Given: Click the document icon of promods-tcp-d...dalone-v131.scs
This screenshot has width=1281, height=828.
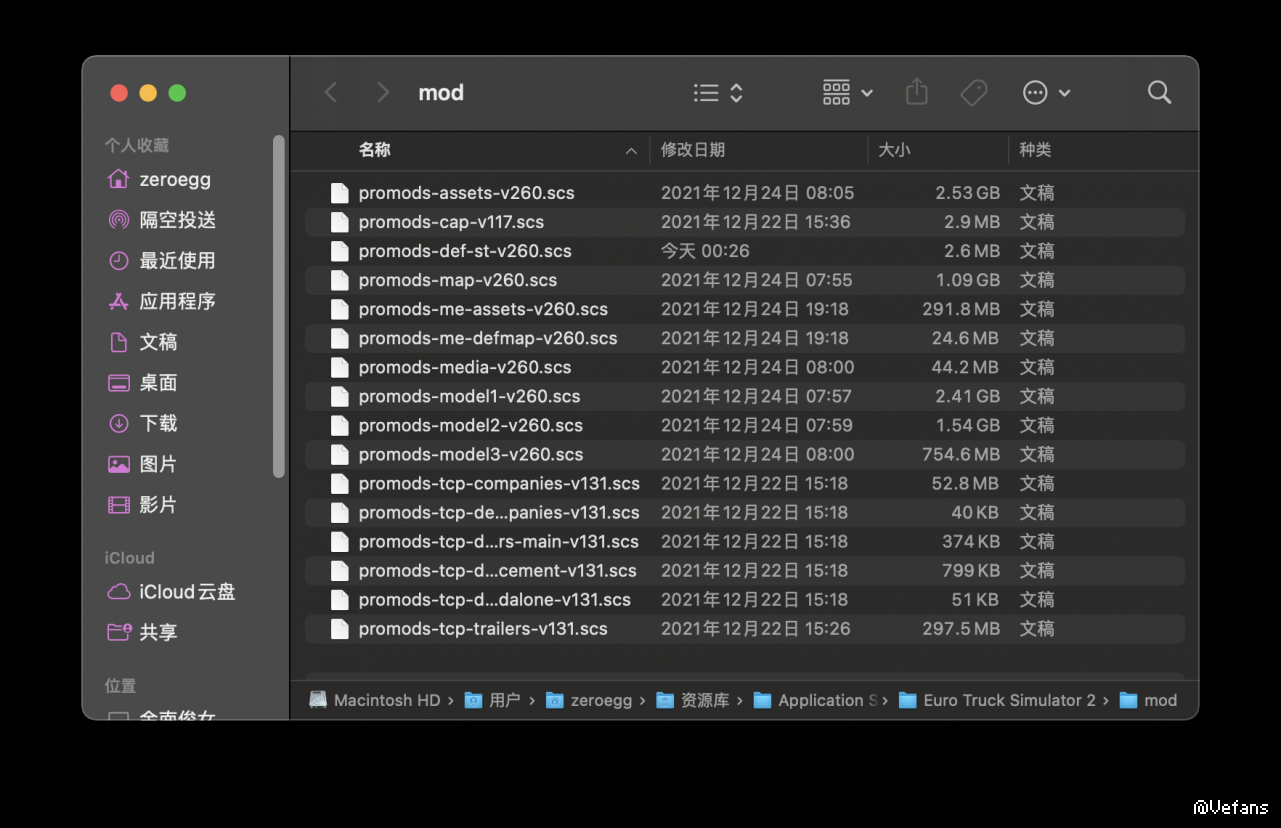Looking at the screenshot, I should (340, 600).
